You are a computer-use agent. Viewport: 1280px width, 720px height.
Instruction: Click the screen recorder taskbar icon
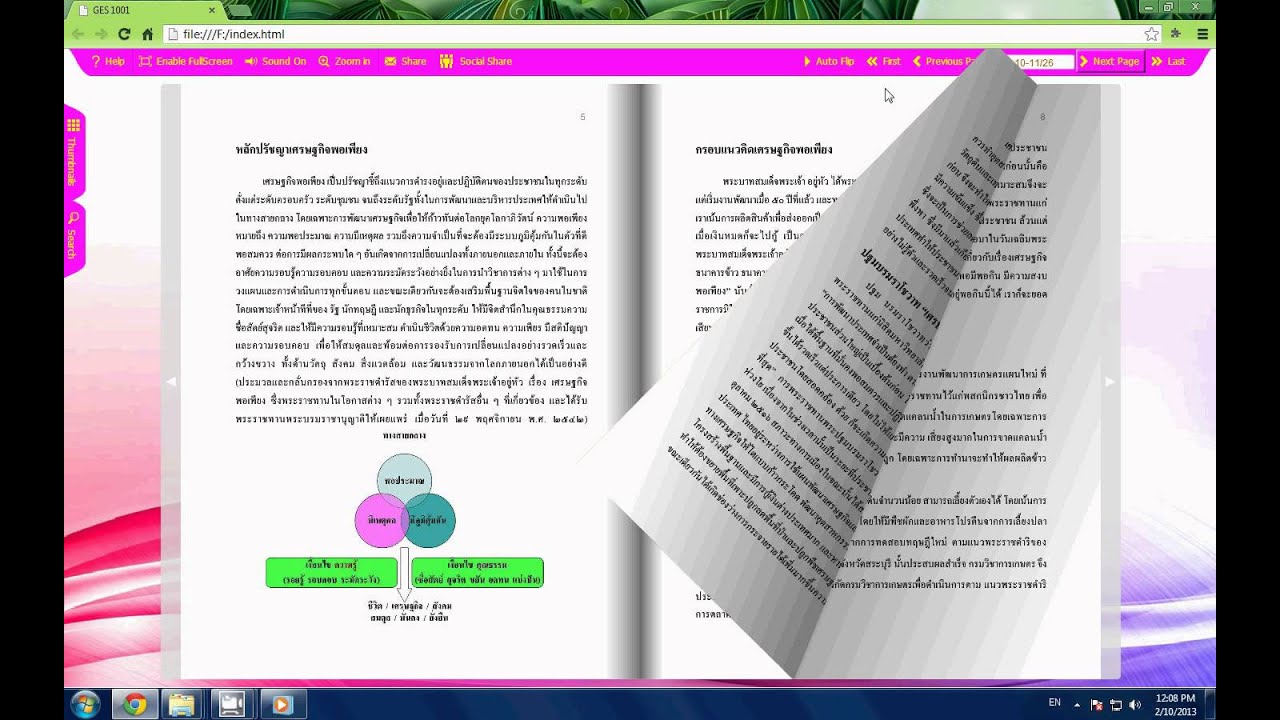[x=232, y=704]
